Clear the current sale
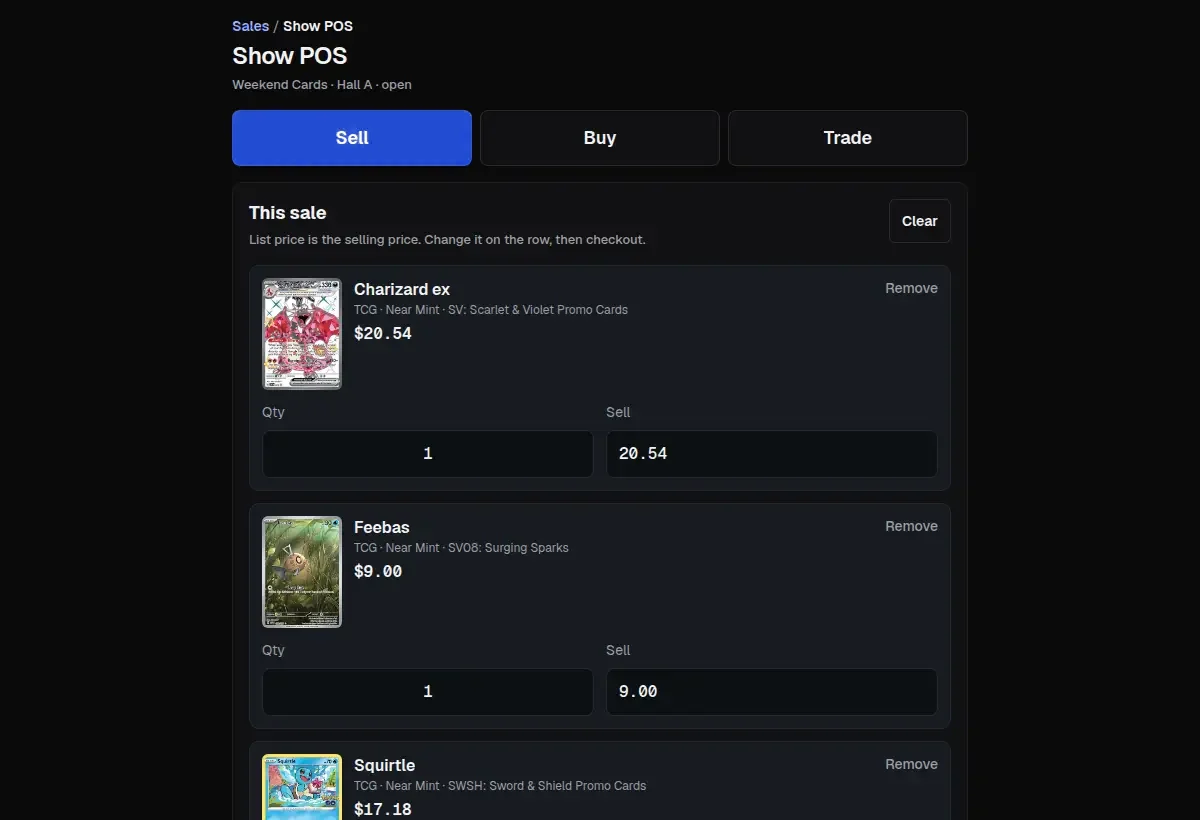 point(920,221)
